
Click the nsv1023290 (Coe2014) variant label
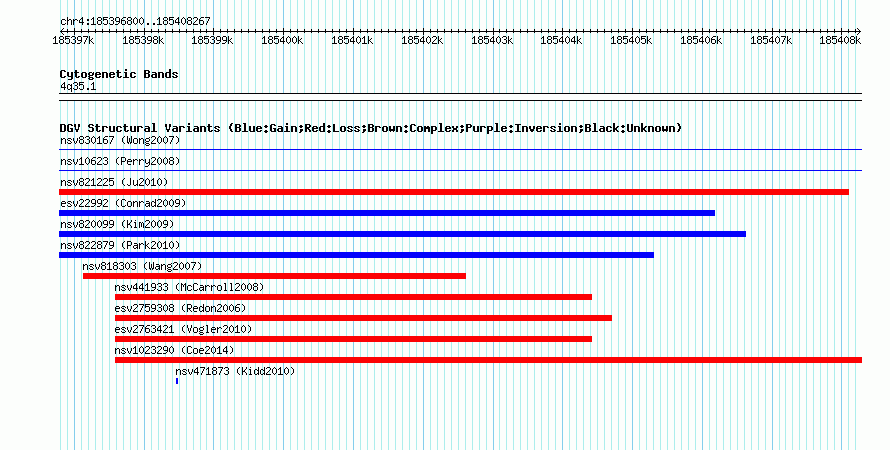coord(174,350)
